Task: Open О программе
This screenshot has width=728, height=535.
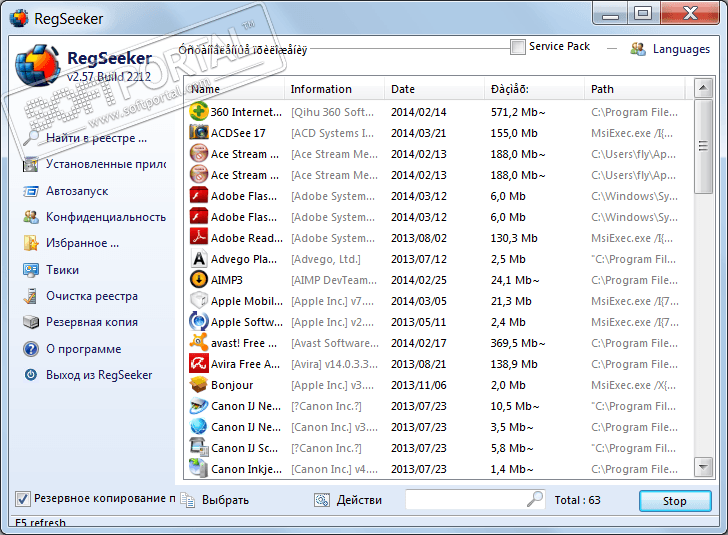Action: click(83, 349)
